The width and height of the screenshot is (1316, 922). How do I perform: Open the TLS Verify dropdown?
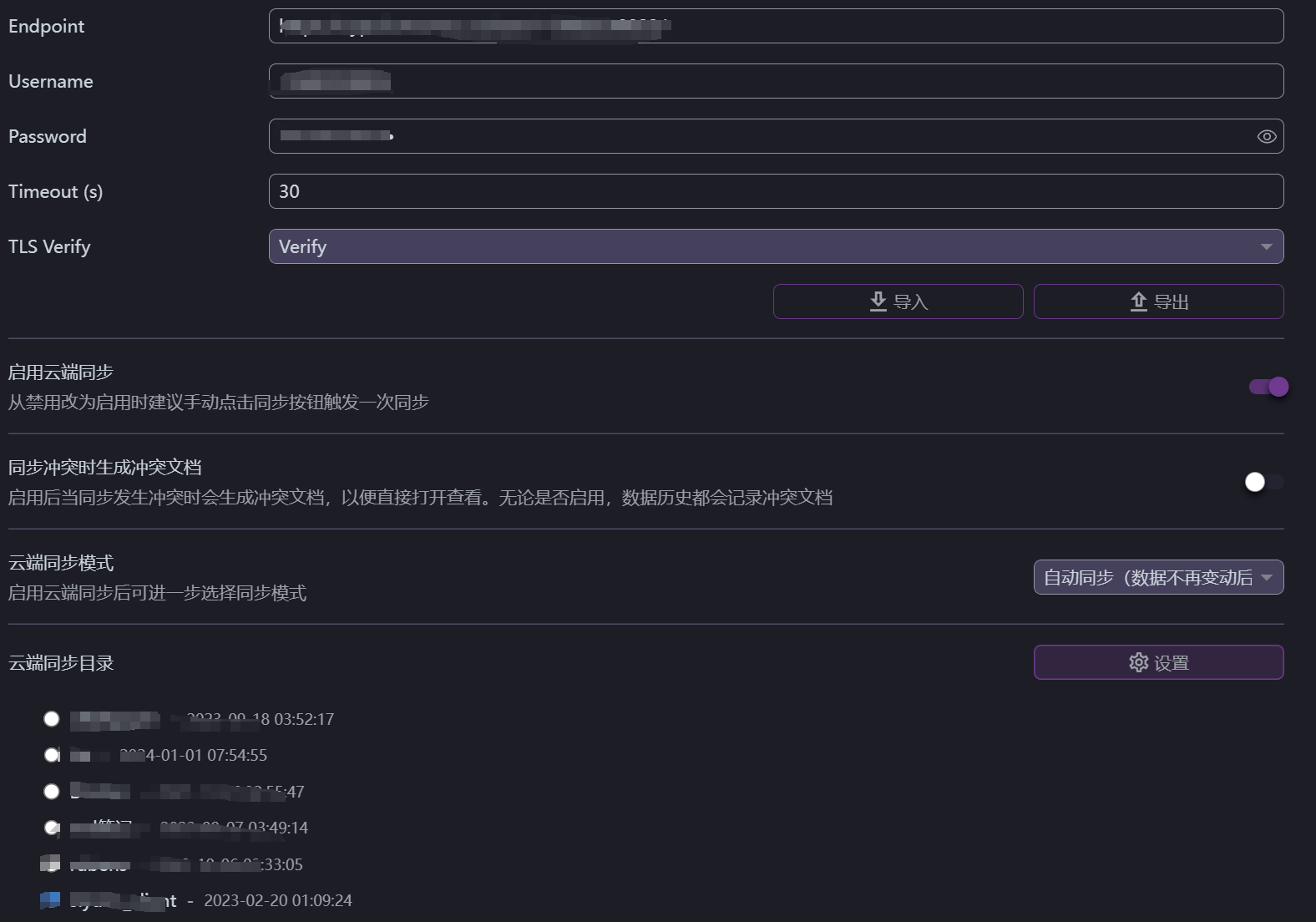click(x=776, y=246)
